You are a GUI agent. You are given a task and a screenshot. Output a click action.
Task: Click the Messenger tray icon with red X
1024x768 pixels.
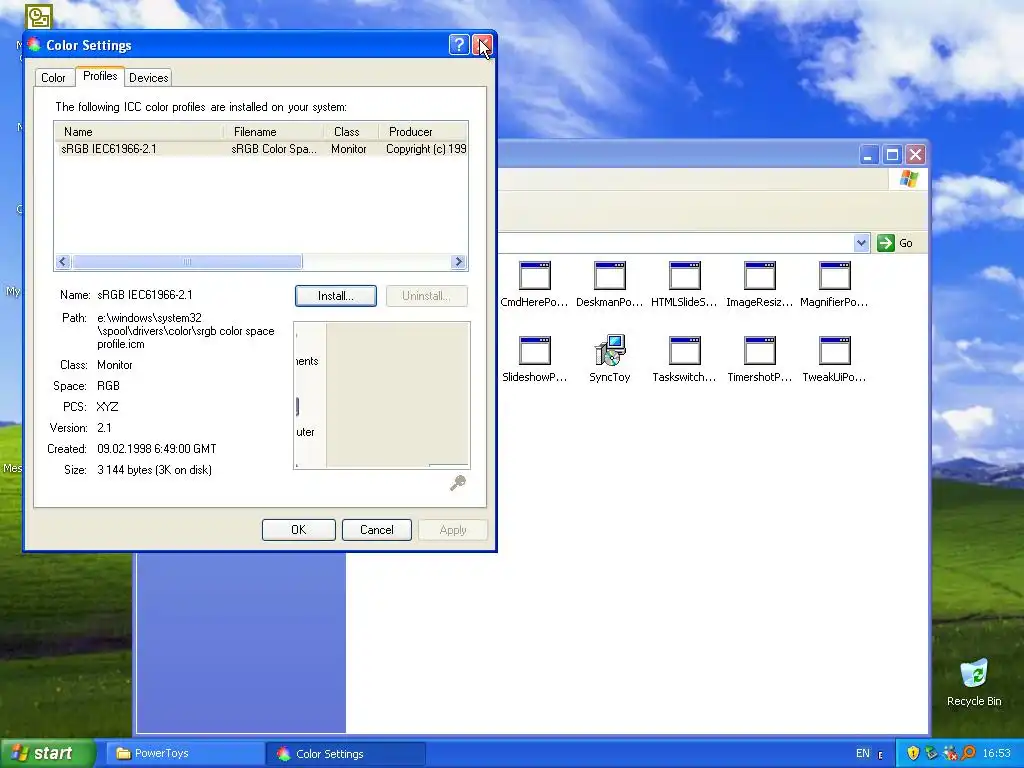point(950,754)
